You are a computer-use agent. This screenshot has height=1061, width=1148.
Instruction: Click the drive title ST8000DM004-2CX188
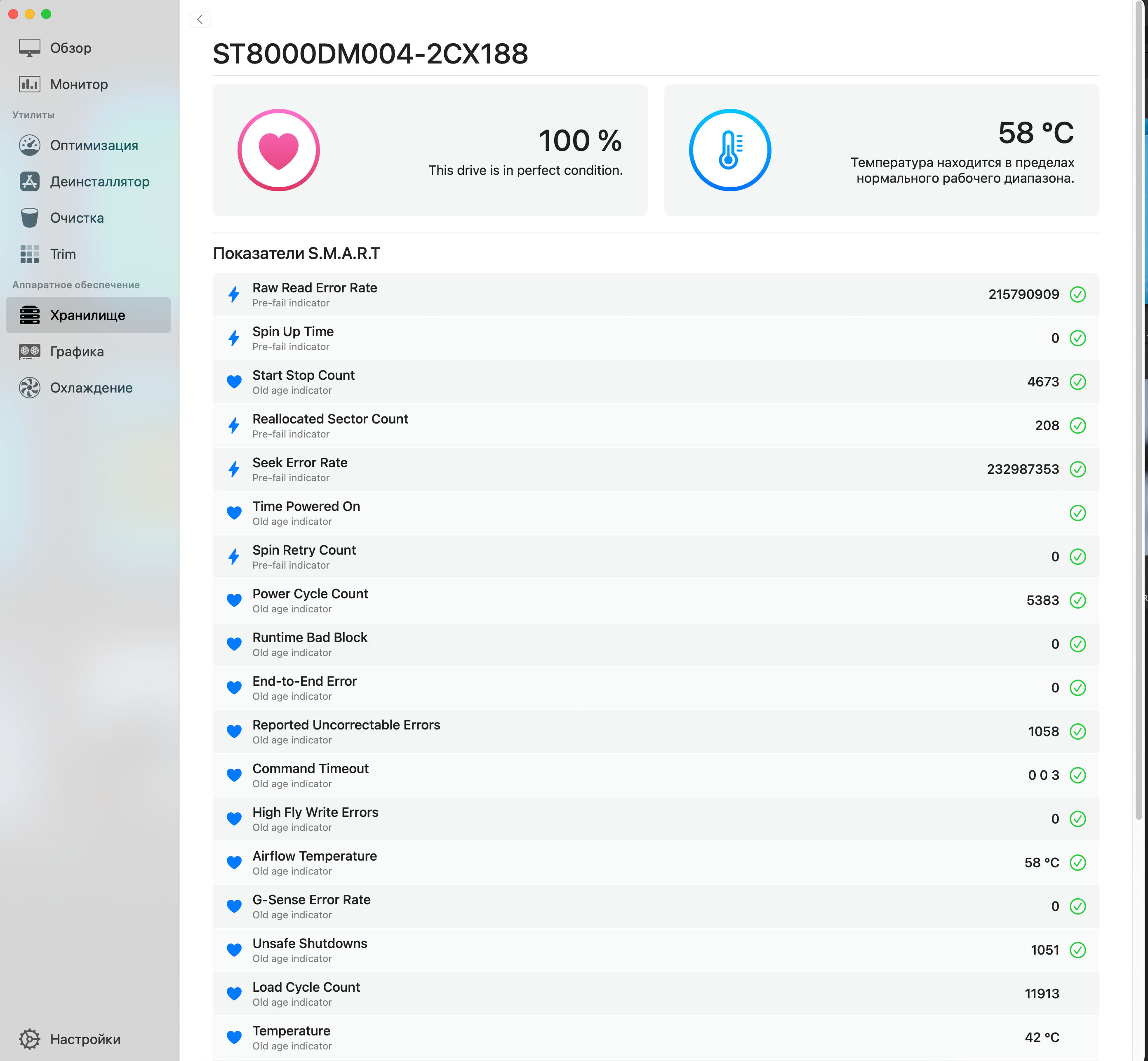coord(370,53)
